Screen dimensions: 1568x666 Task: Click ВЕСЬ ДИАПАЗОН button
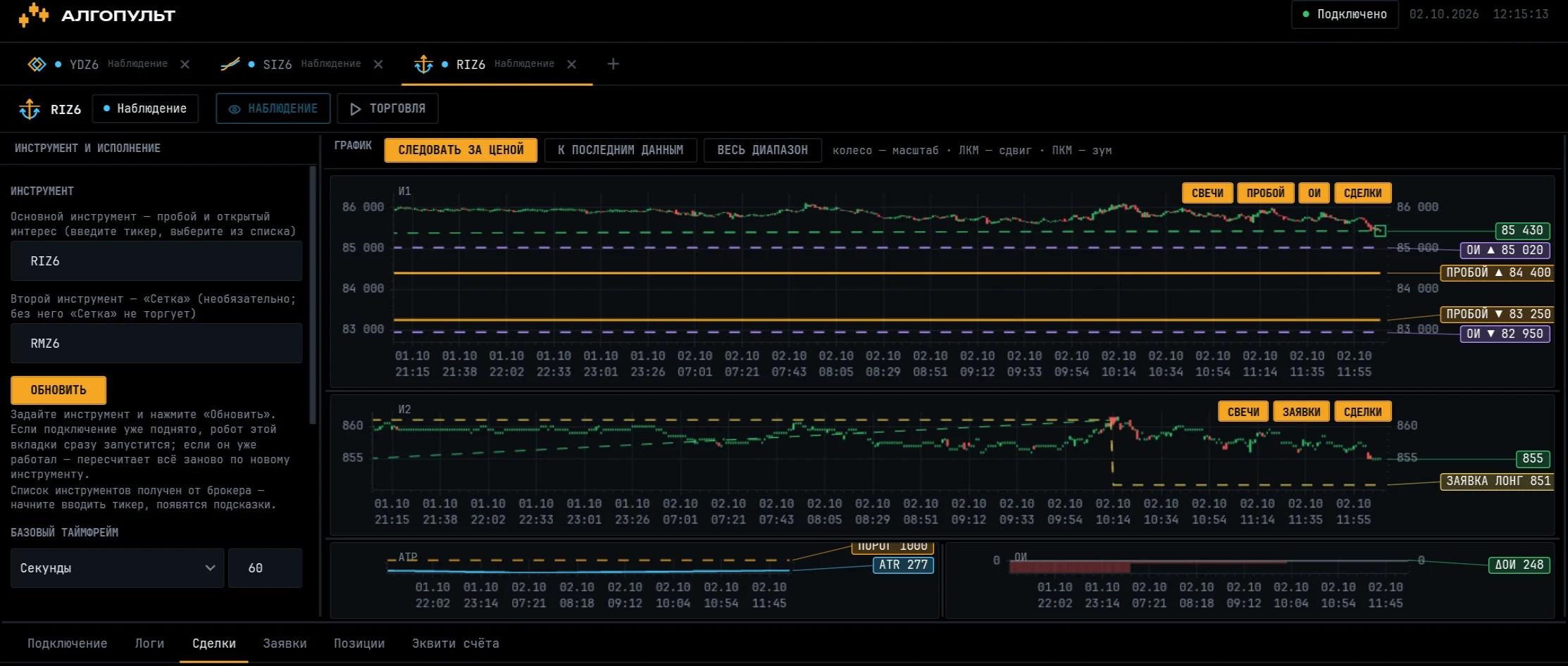(x=762, y=150)
